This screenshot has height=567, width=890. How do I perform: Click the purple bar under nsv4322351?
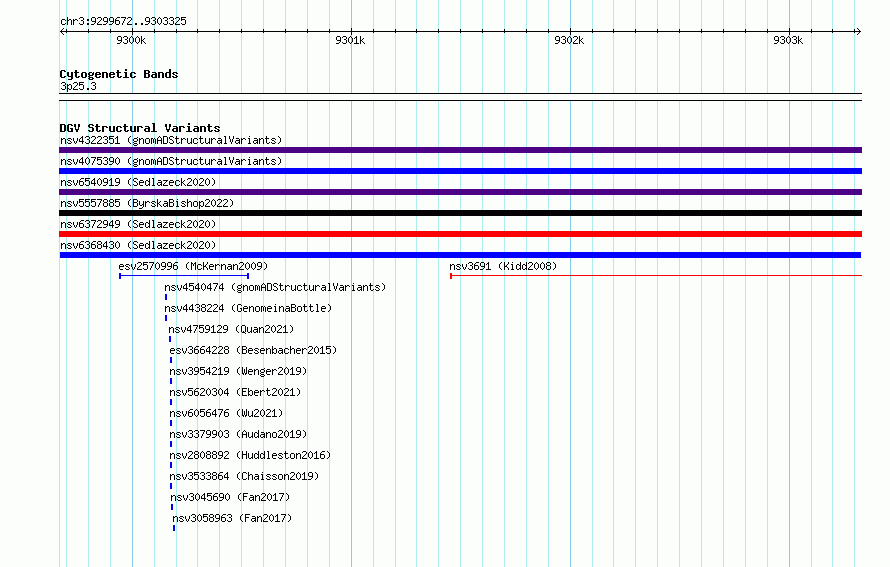tap(460, 150)
